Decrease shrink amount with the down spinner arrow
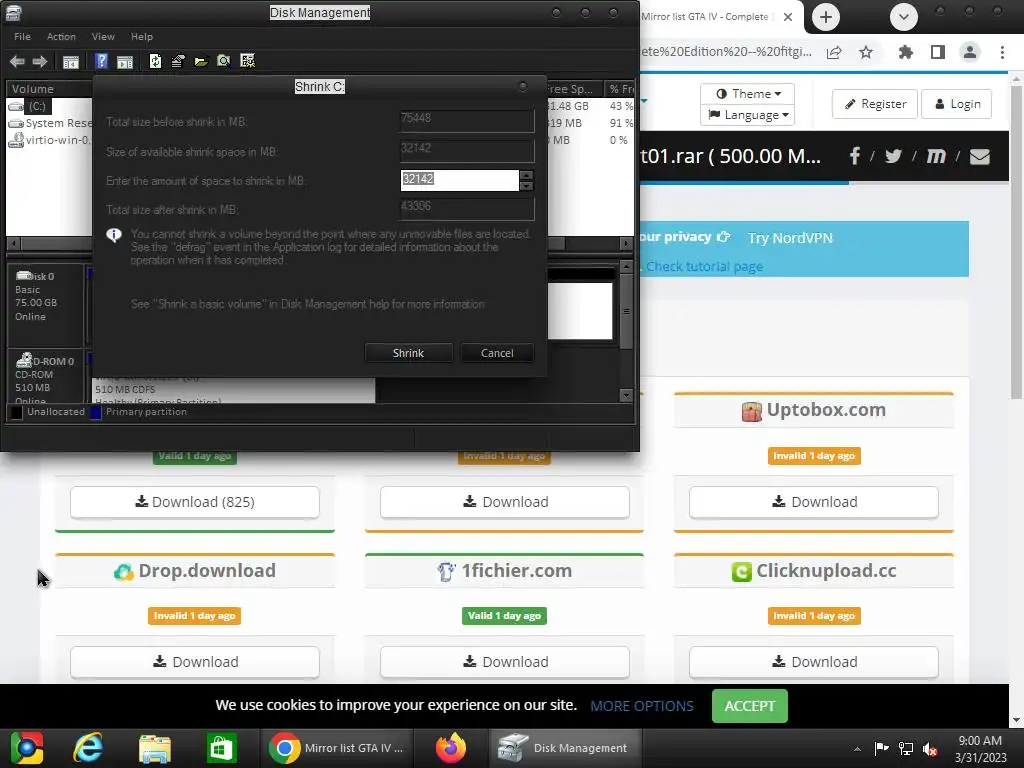The image size is (1024, 768). point(526,186)
